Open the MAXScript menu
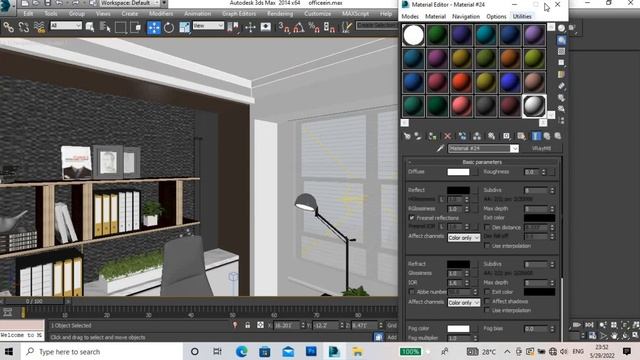This screenshot has width=640, height=360. (x=356, y=14)
